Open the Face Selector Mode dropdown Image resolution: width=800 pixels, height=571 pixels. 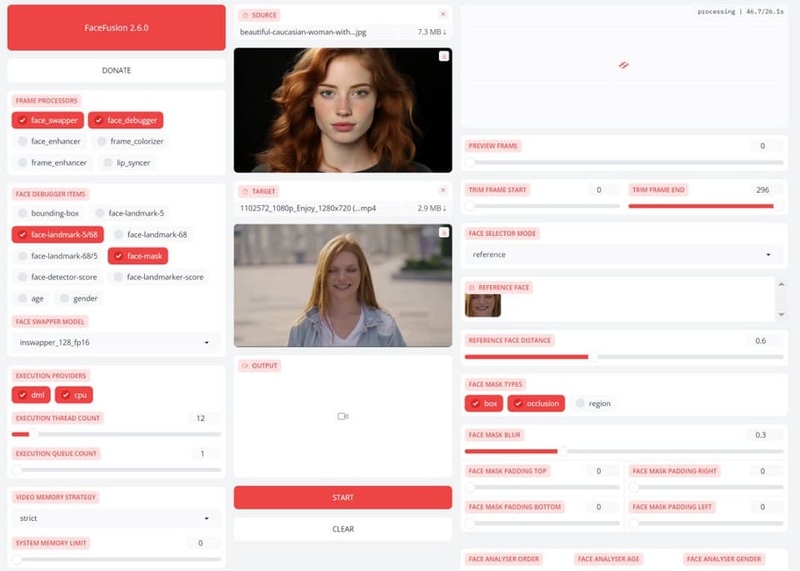click(x=622, y=254)
